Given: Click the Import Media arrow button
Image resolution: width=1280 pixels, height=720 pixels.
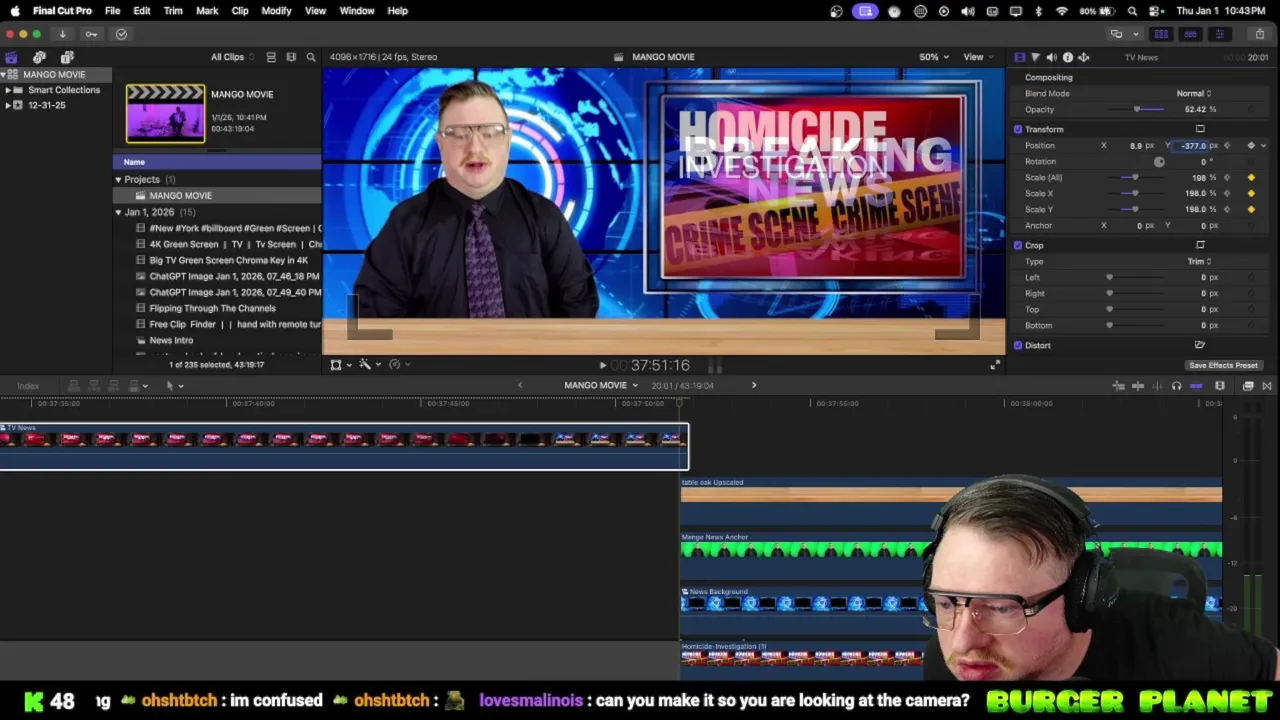Looking at the screenshot, I should [62, 34].
